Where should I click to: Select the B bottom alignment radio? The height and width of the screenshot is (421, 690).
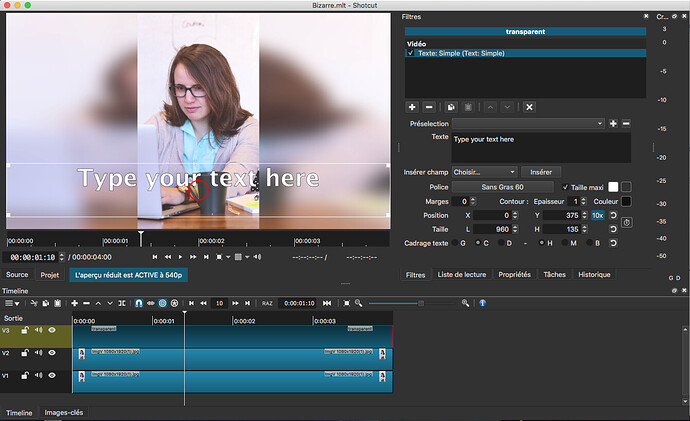(x=590, y=243)
